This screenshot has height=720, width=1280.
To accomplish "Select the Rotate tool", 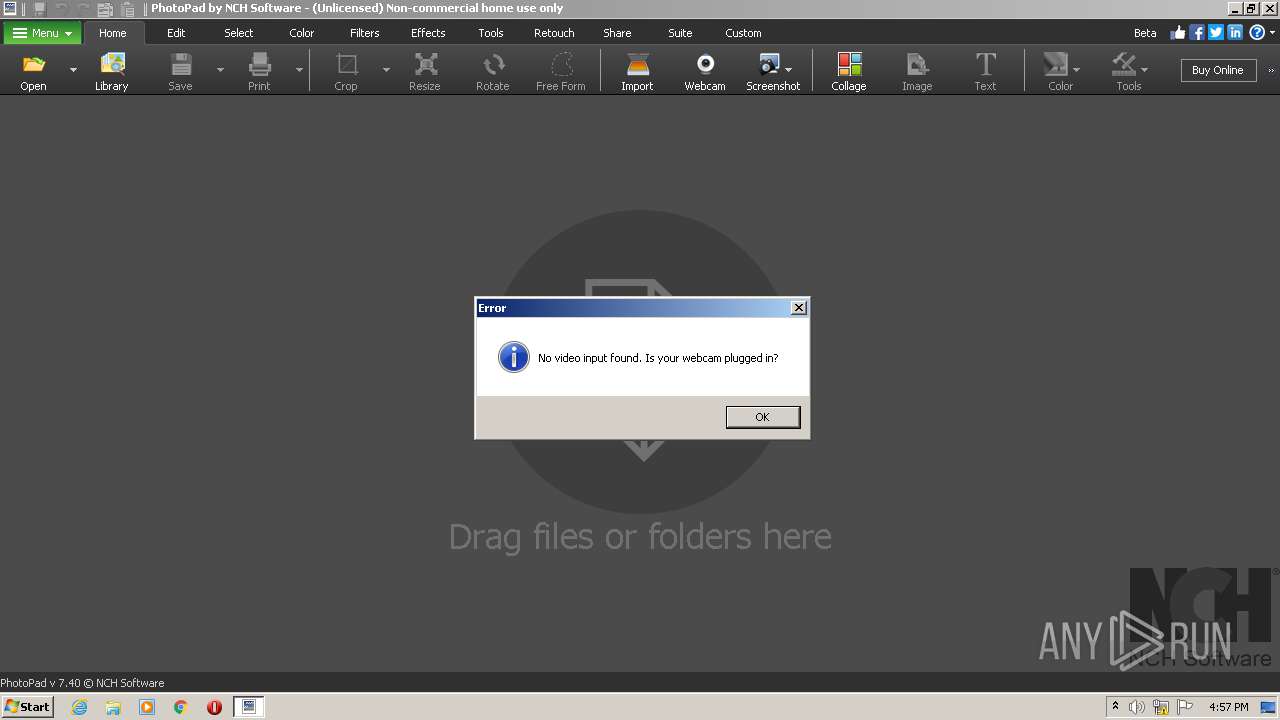I will [493, 71].
